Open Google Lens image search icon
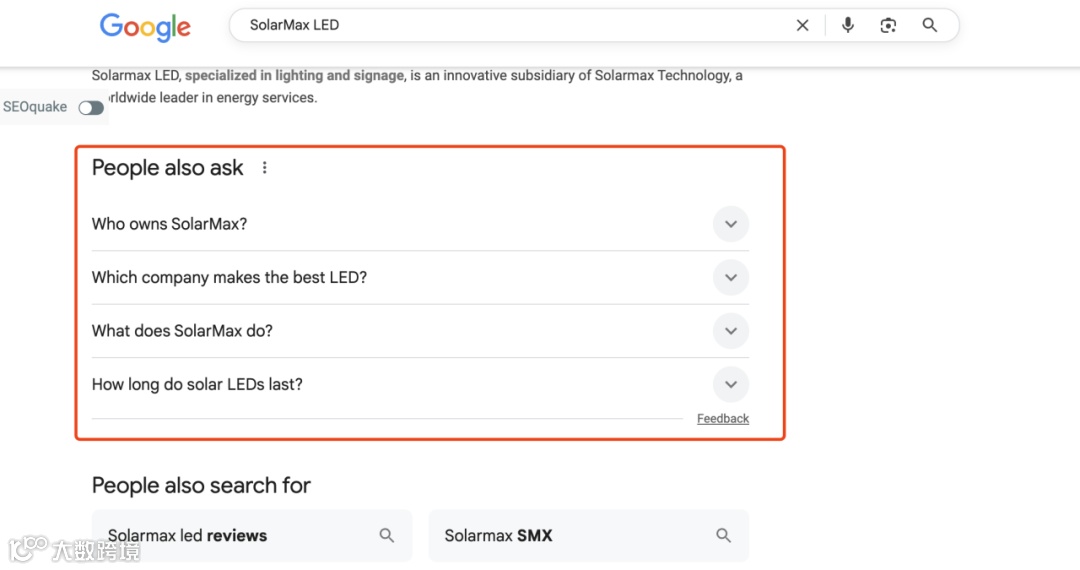 tap(888, 26)
